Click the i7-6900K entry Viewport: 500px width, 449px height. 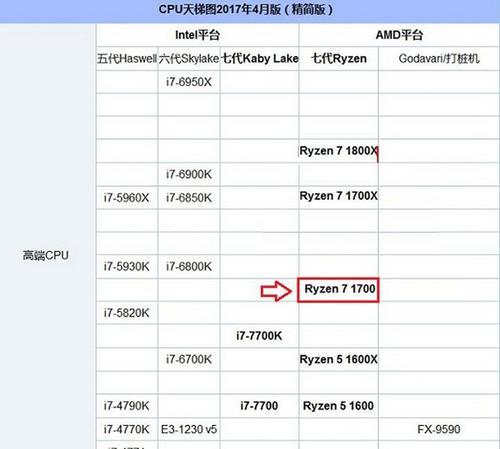189,174
